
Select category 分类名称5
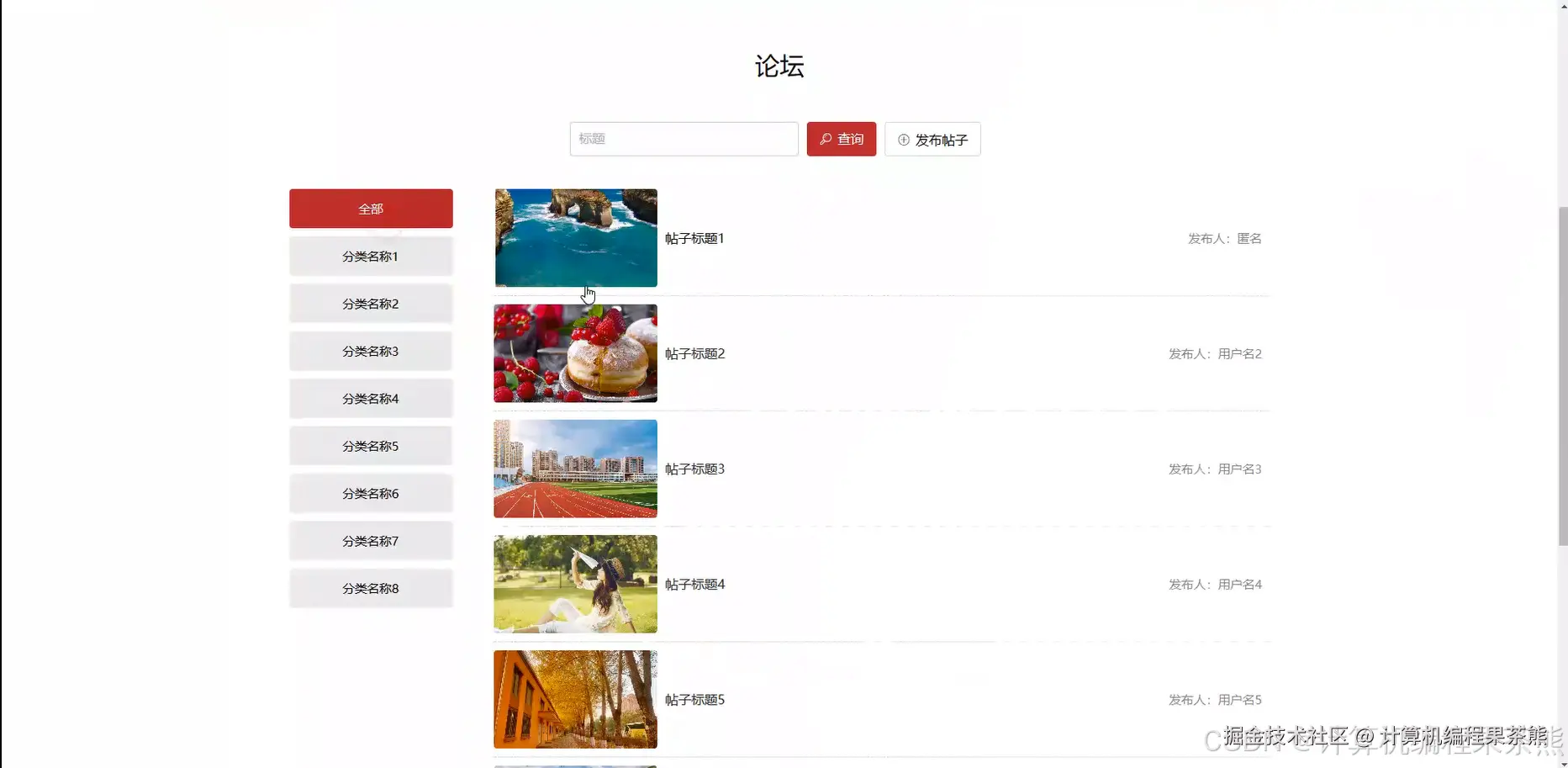click(371, 446)
